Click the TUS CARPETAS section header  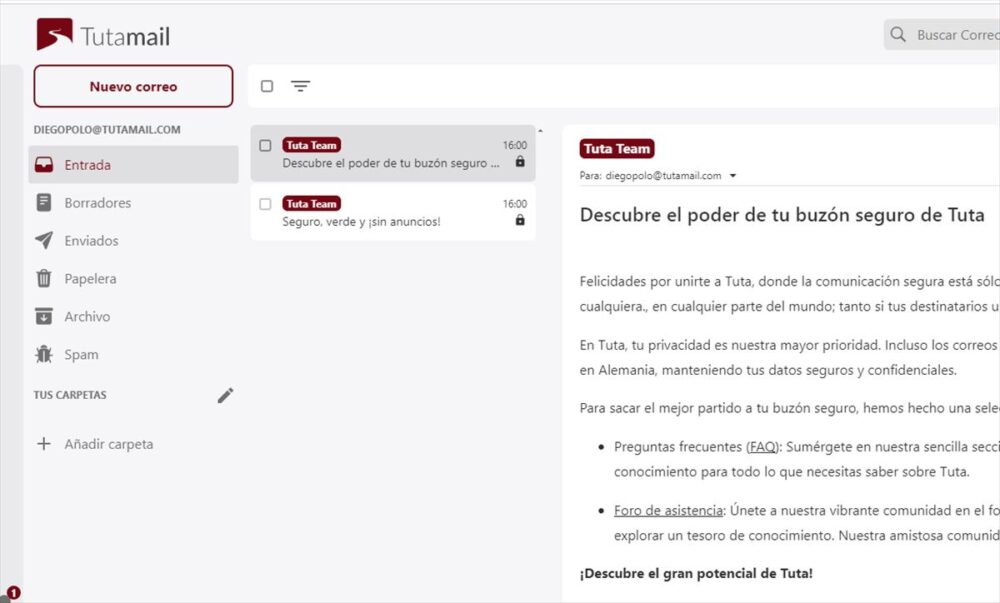[70, 395]
